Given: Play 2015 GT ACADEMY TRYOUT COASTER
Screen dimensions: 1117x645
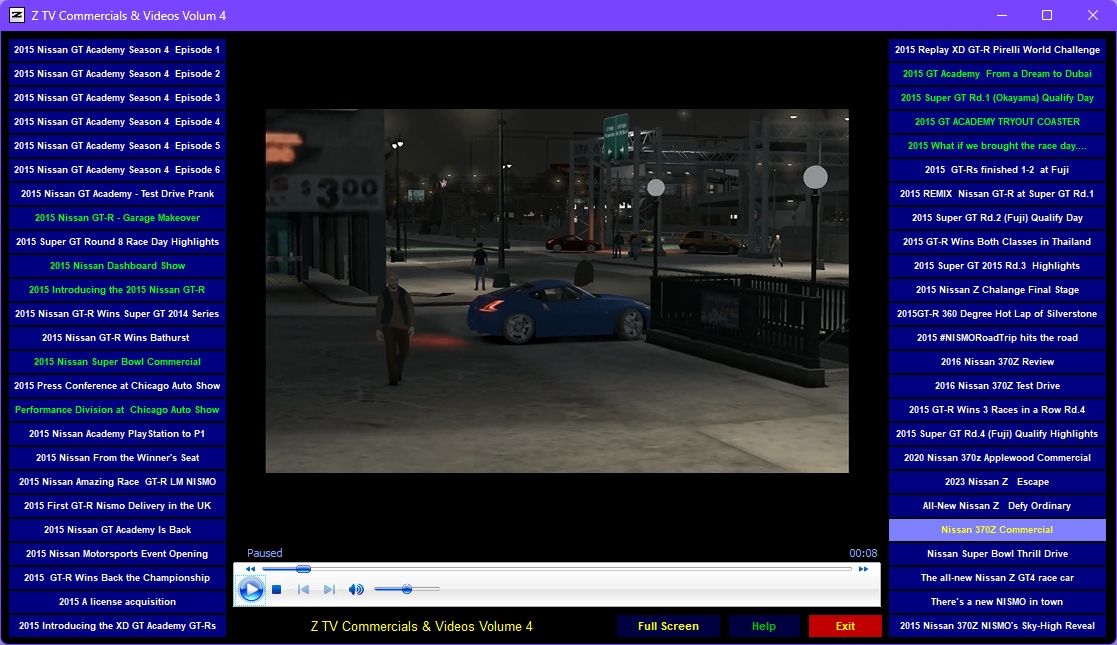Looking at the screenshot, I should 997,122.
